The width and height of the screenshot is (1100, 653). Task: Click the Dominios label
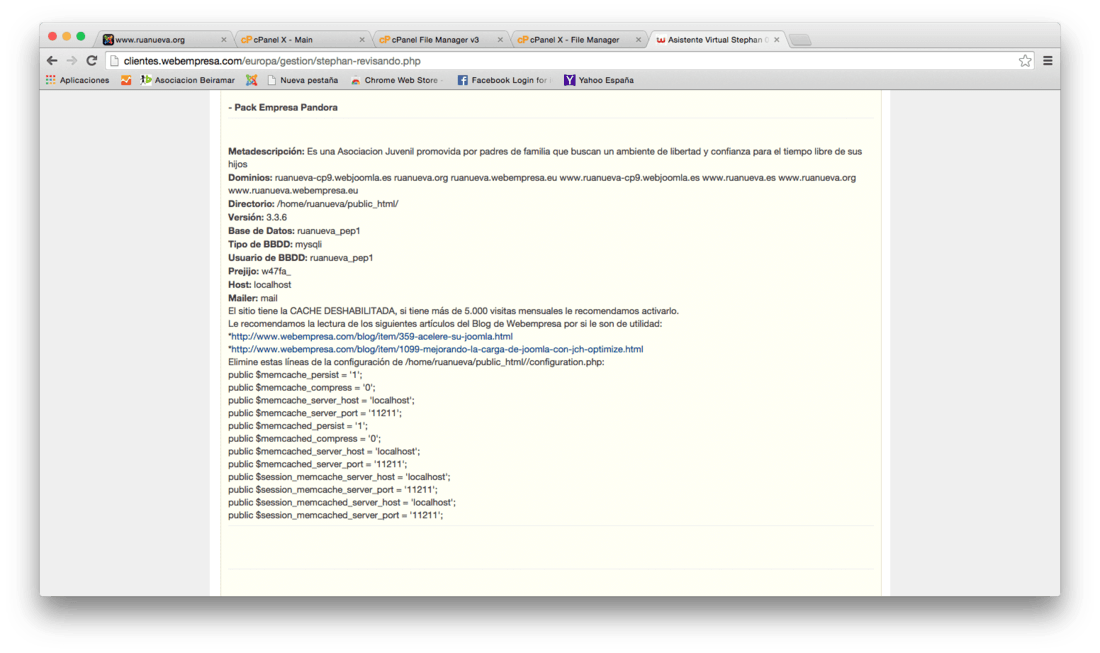(x=250, y=178)
